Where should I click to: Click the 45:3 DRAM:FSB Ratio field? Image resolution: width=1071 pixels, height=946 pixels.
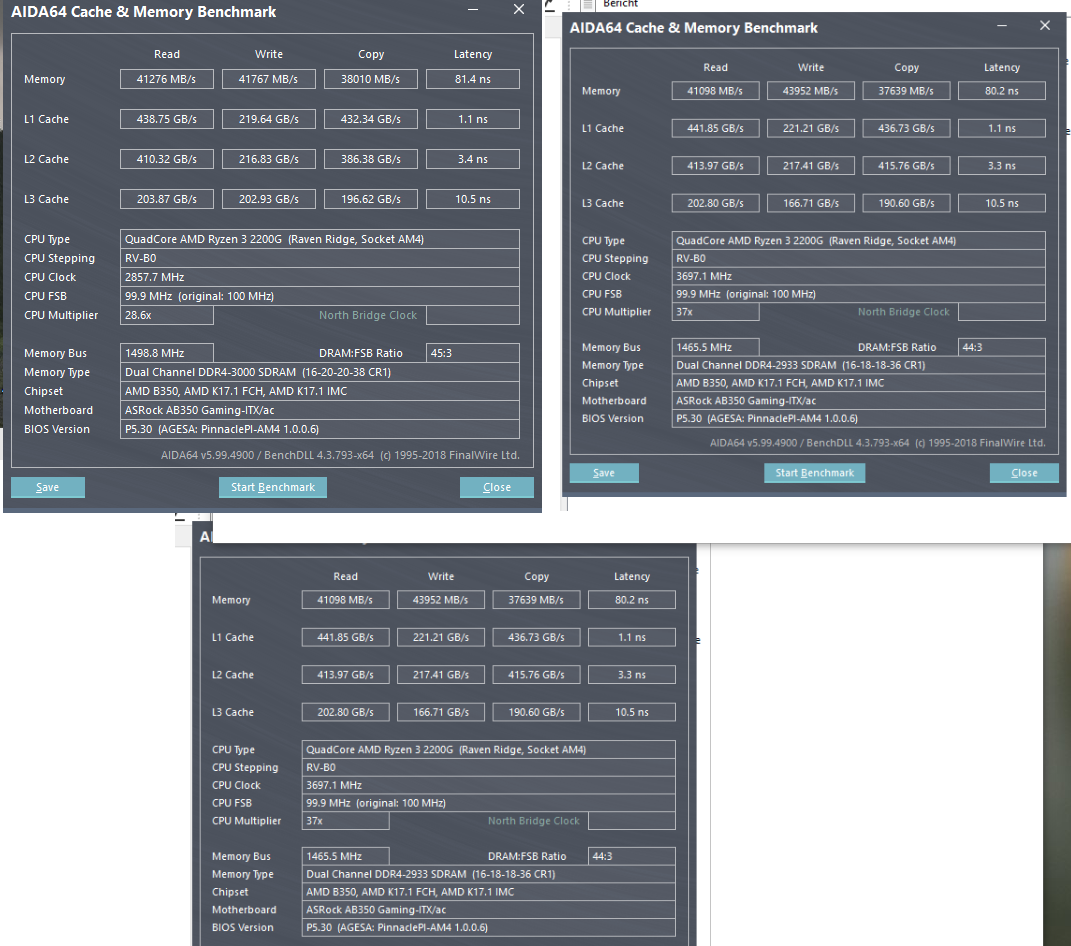point(473,353)
